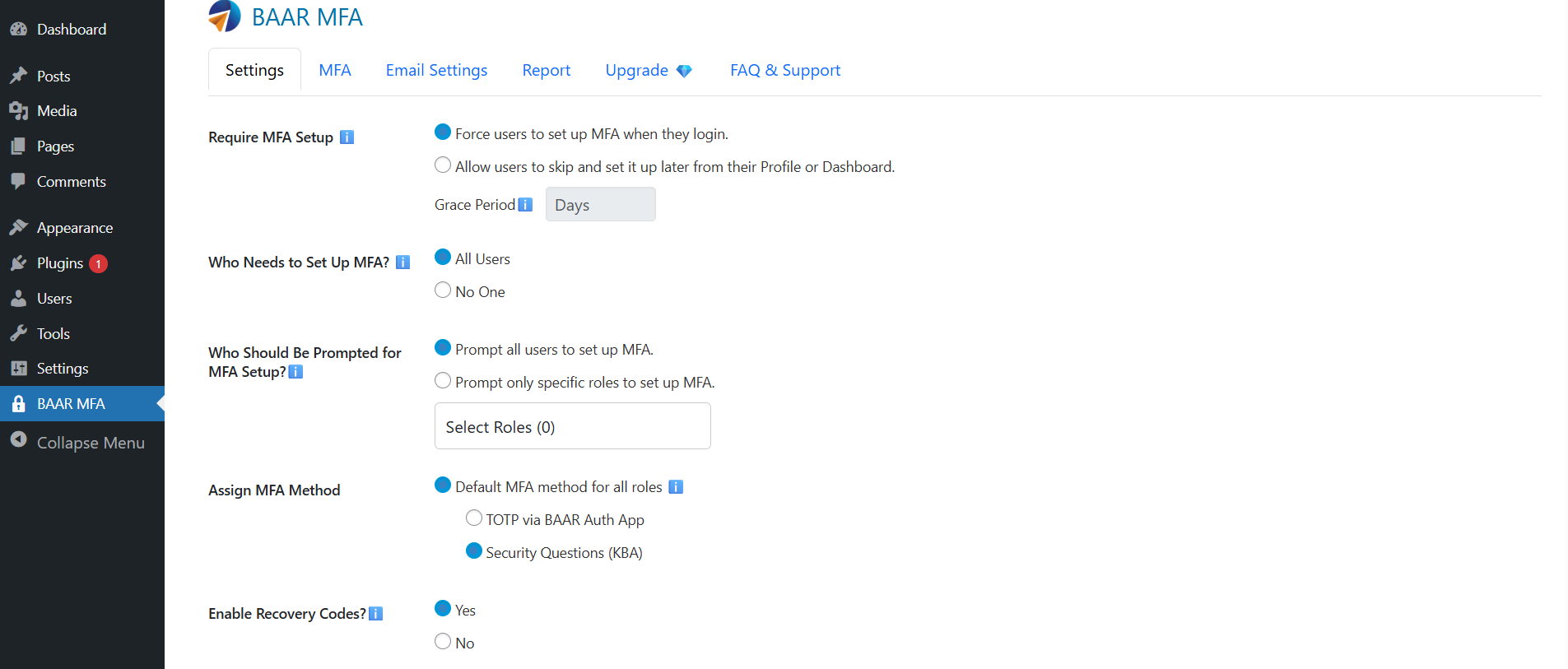Open the Report tab
This screenshot has width=1568, height=669.
click(546, 71)
